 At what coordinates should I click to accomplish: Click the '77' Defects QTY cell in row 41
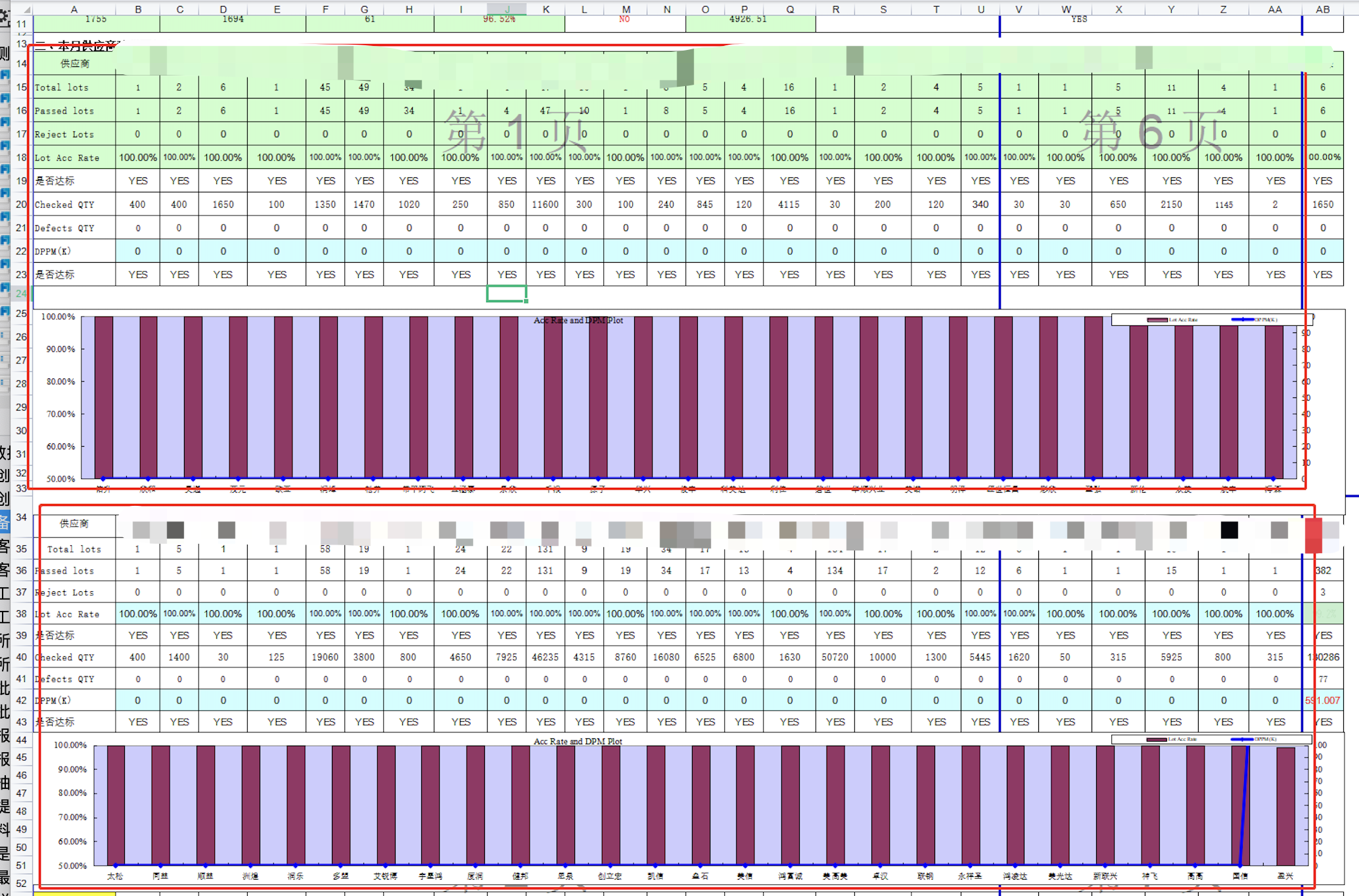pyautogui.click(x=1323, y=679)
